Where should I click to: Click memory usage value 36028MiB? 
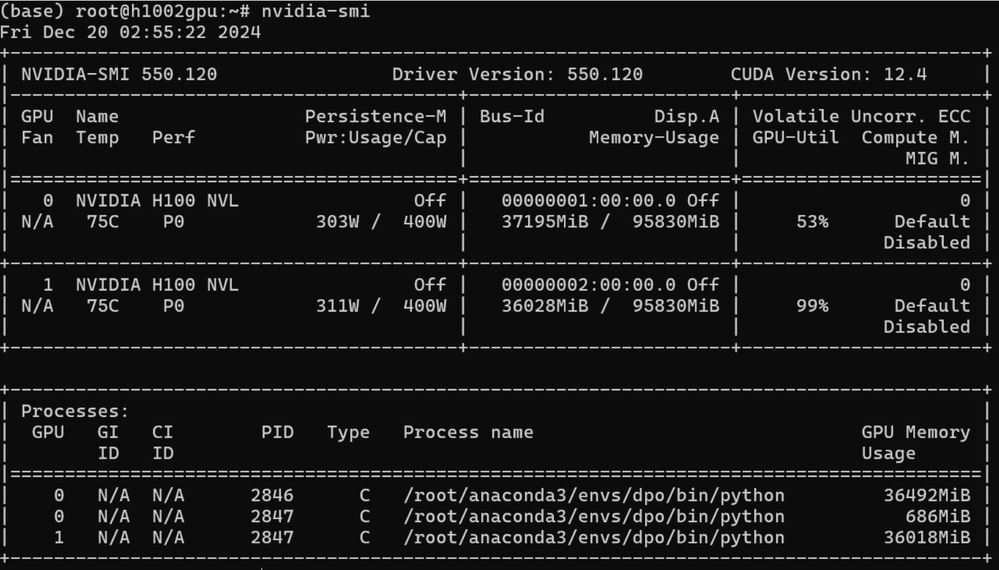point(545,306)
